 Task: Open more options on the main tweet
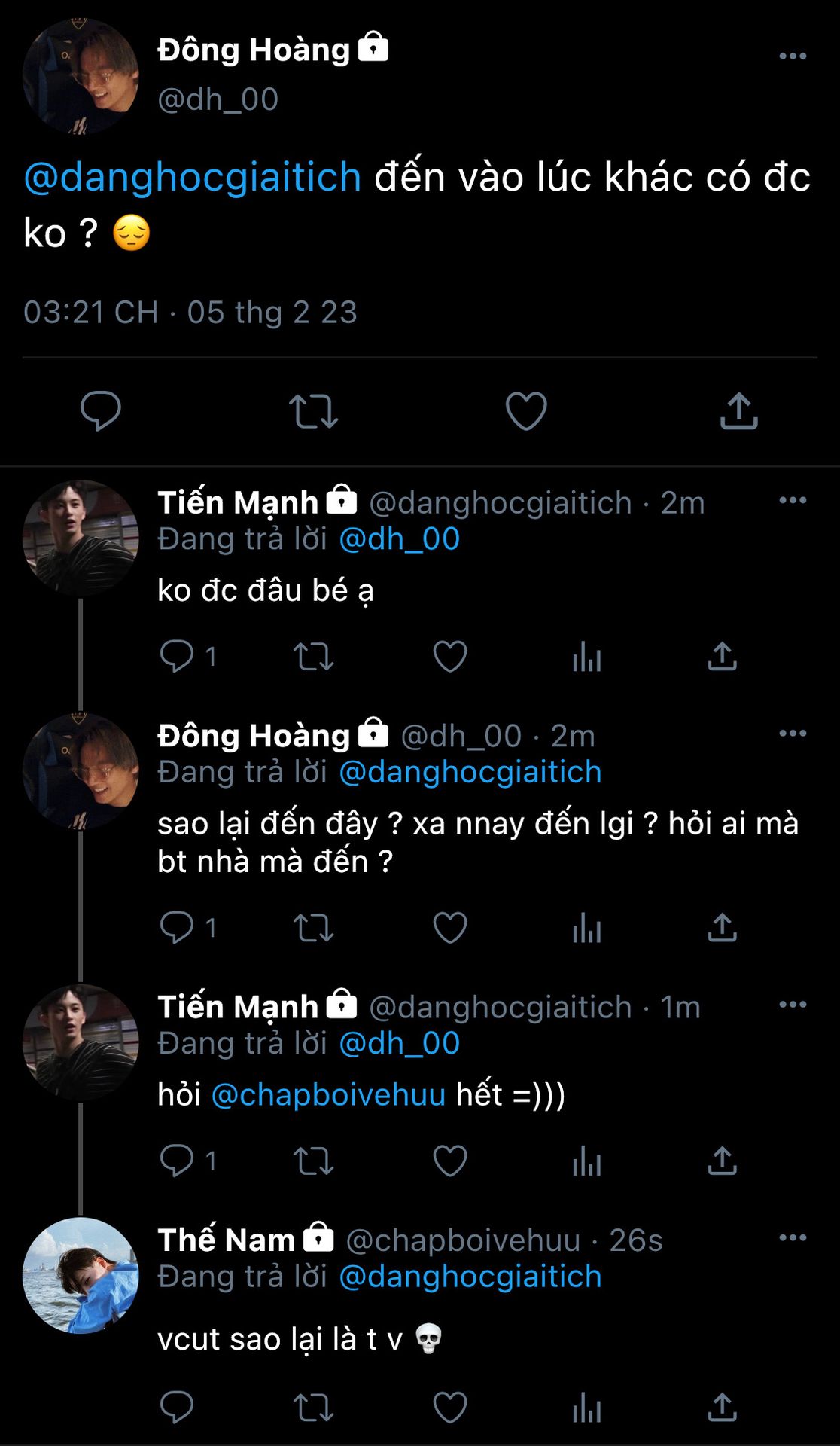tap(792, 56)
